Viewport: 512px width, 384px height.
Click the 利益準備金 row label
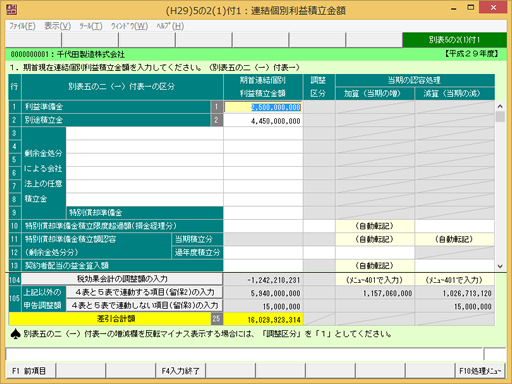pyautogui.click(x=44, y=107)
